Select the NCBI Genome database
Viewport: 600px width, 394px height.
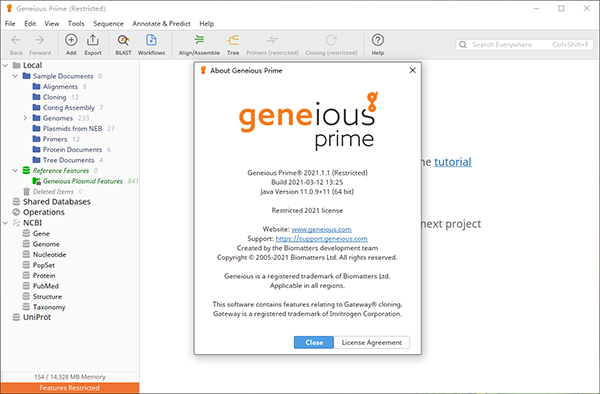click(x=46, y=244)
